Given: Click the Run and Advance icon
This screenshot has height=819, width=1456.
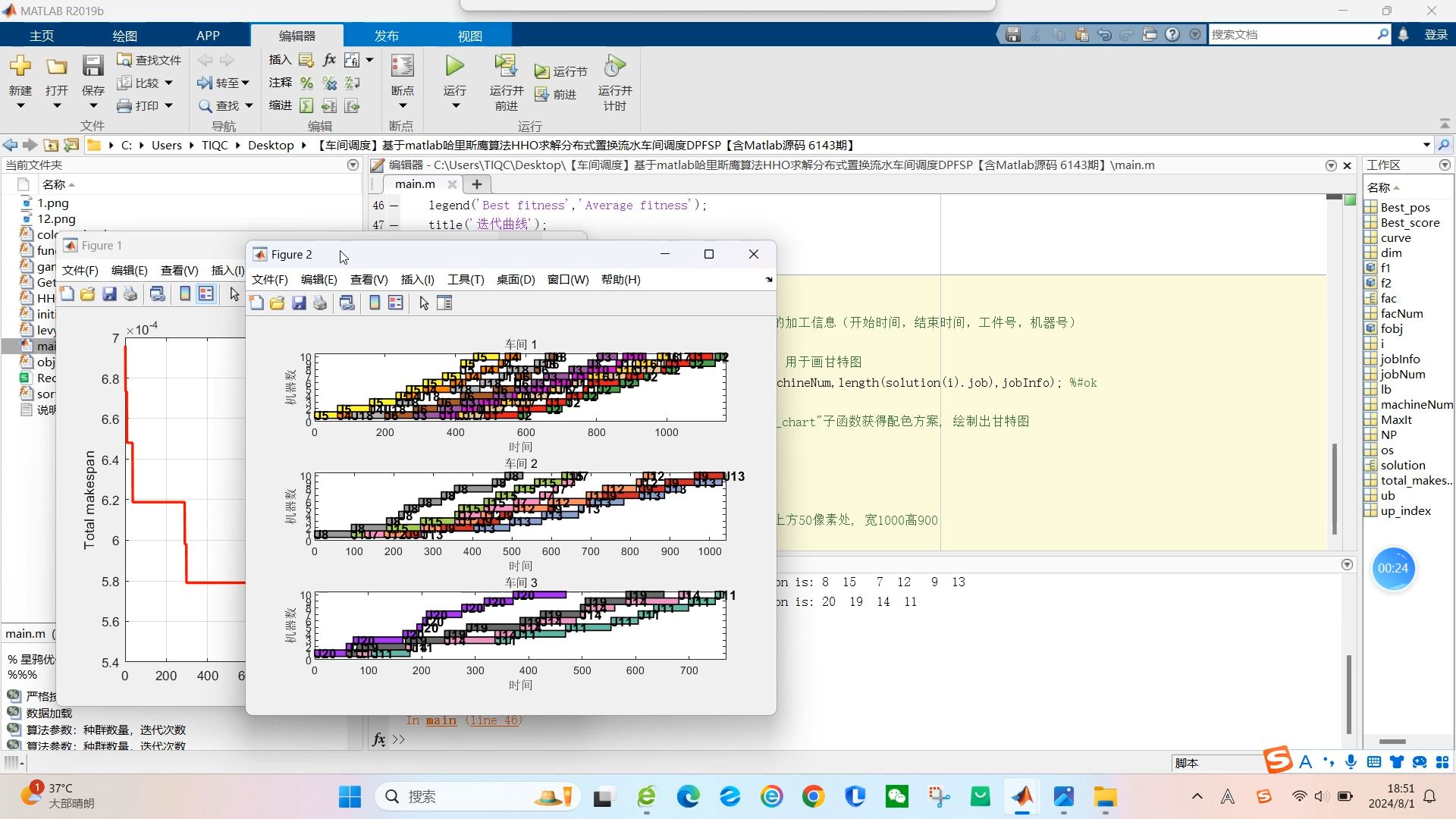Looking at the screenshot, I should click(x=506, y=66).
